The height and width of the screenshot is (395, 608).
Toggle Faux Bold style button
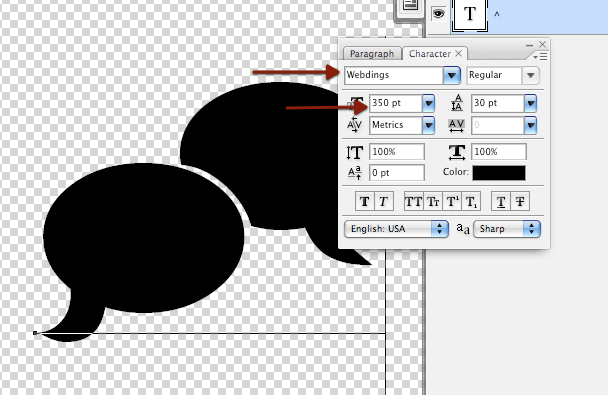pos(365,202)
